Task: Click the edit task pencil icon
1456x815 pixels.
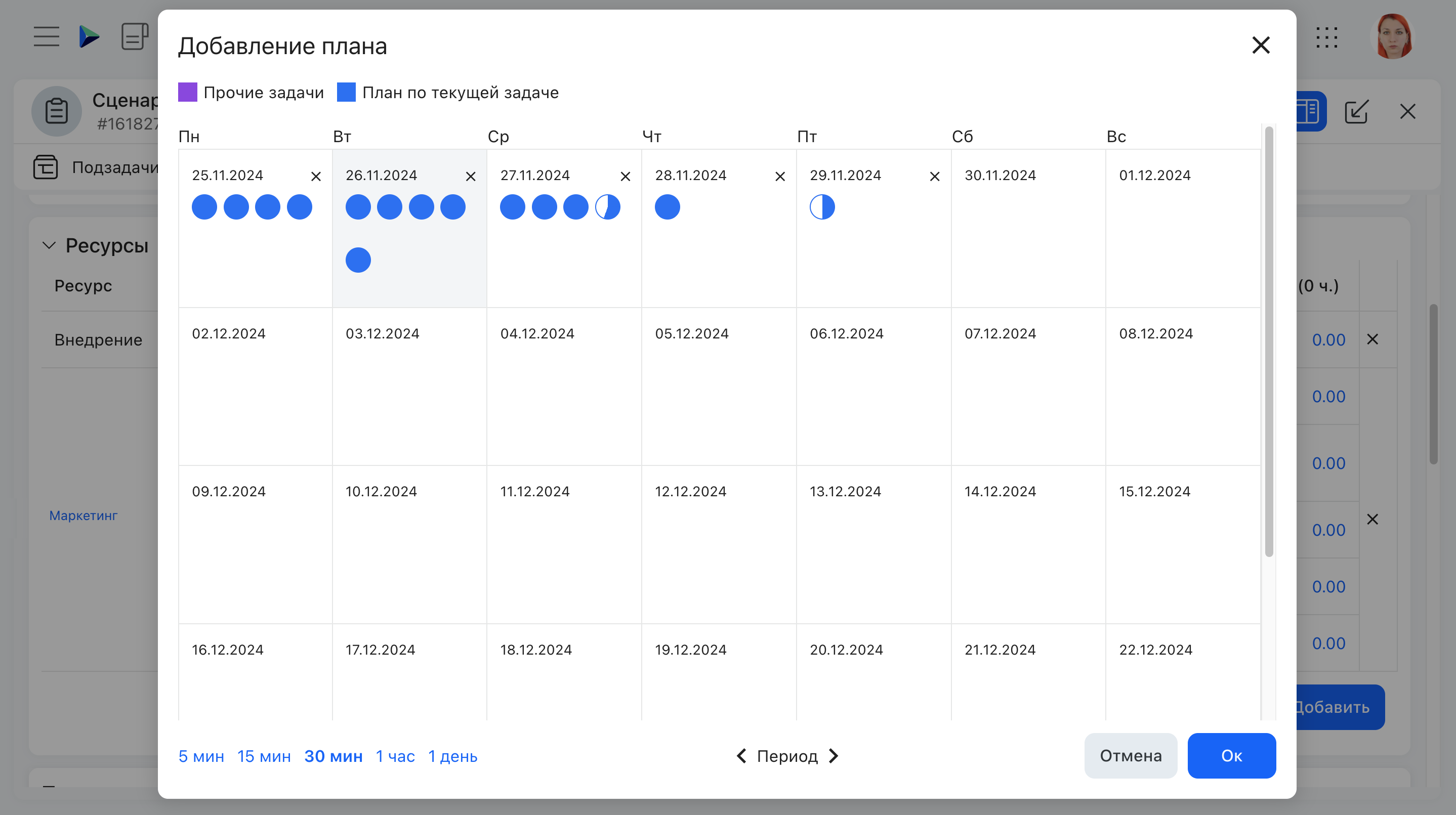Action: point(1356,111)
